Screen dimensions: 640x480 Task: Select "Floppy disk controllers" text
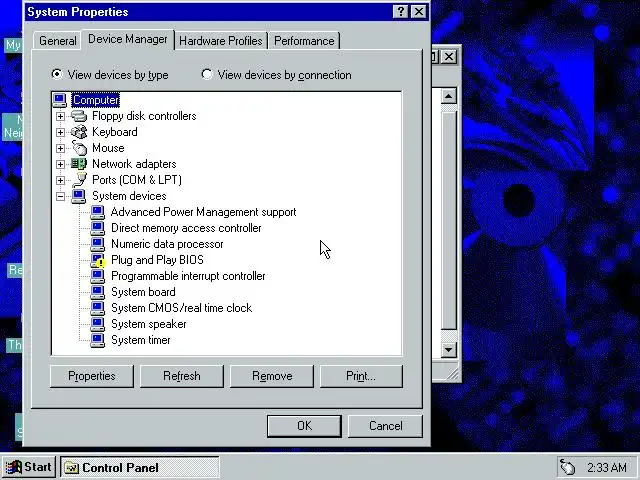pyautogui.click(x=144, y=116)
